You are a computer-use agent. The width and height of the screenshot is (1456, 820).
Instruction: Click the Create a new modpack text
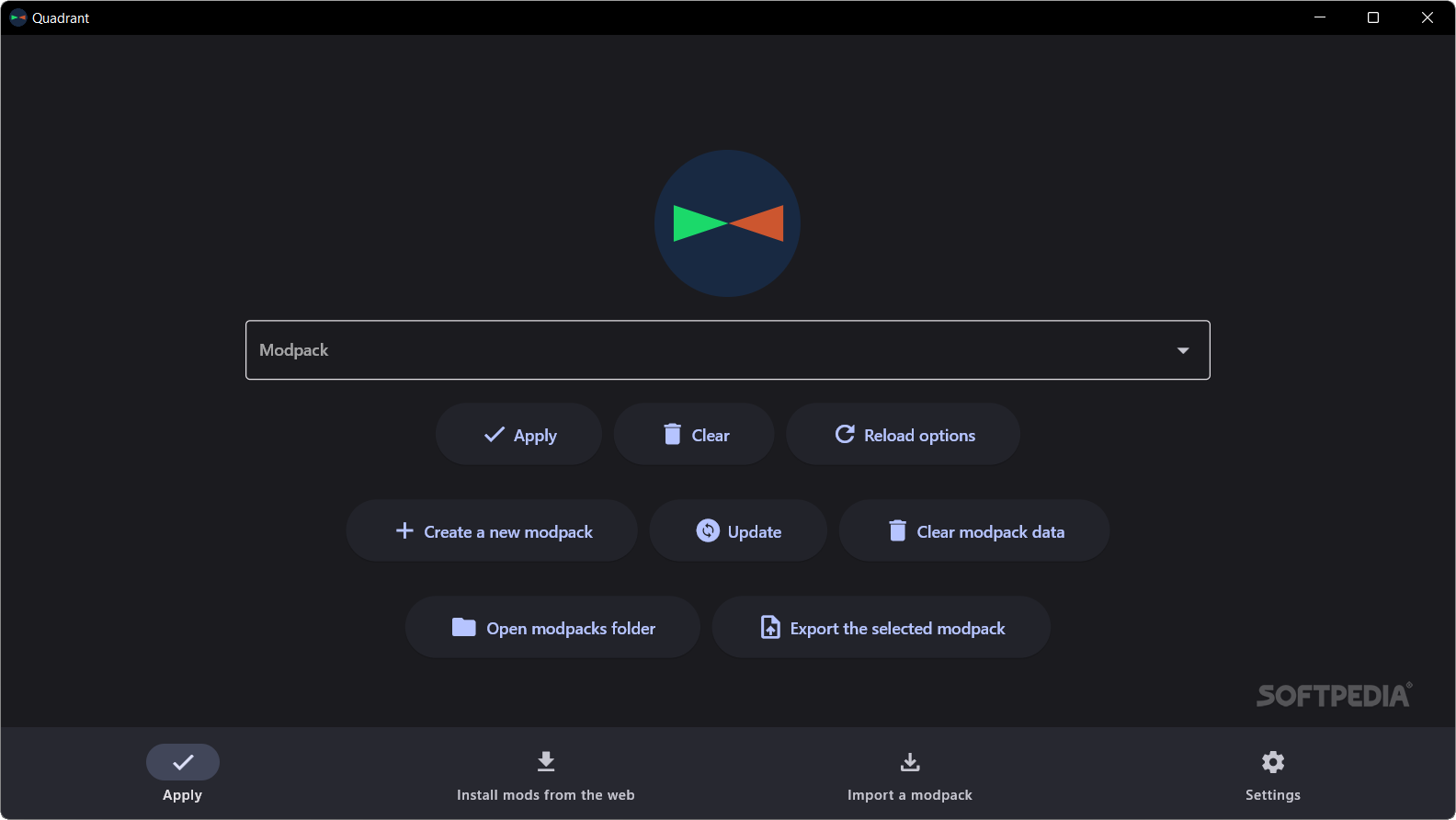pyautogui.click(x=508, y=532)
